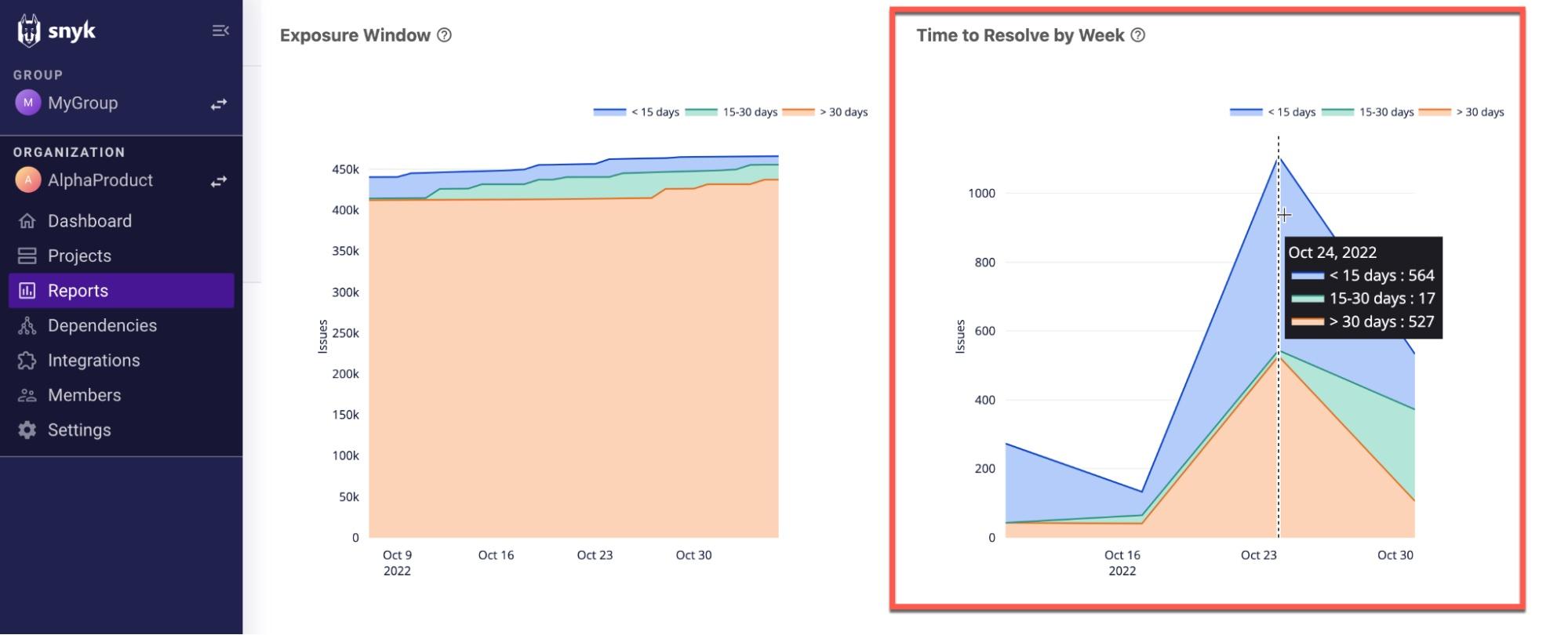The width and height of the screenshot is (1568, 635).
Task: Click the ORGANIZATION section heading
Action: (x=69, y=152)
